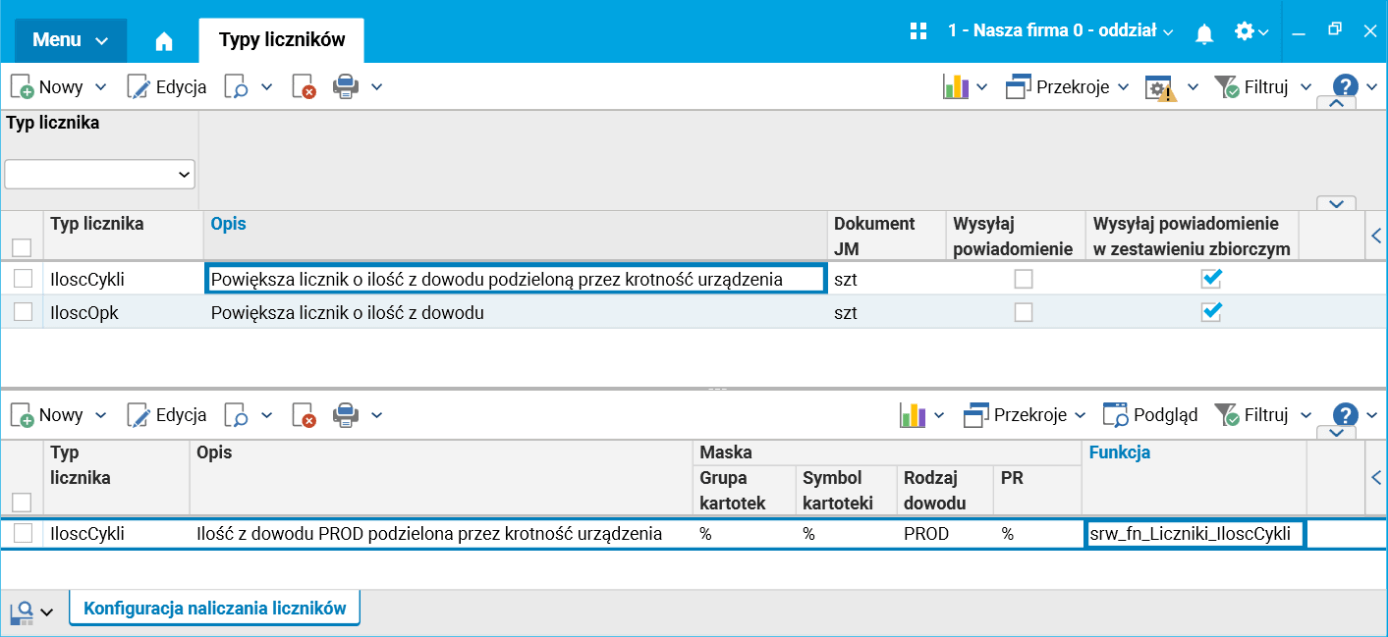The image size is (1388, 637).
Task: Click Podgląd in the lower toolbar
Action: point(1151,415)
